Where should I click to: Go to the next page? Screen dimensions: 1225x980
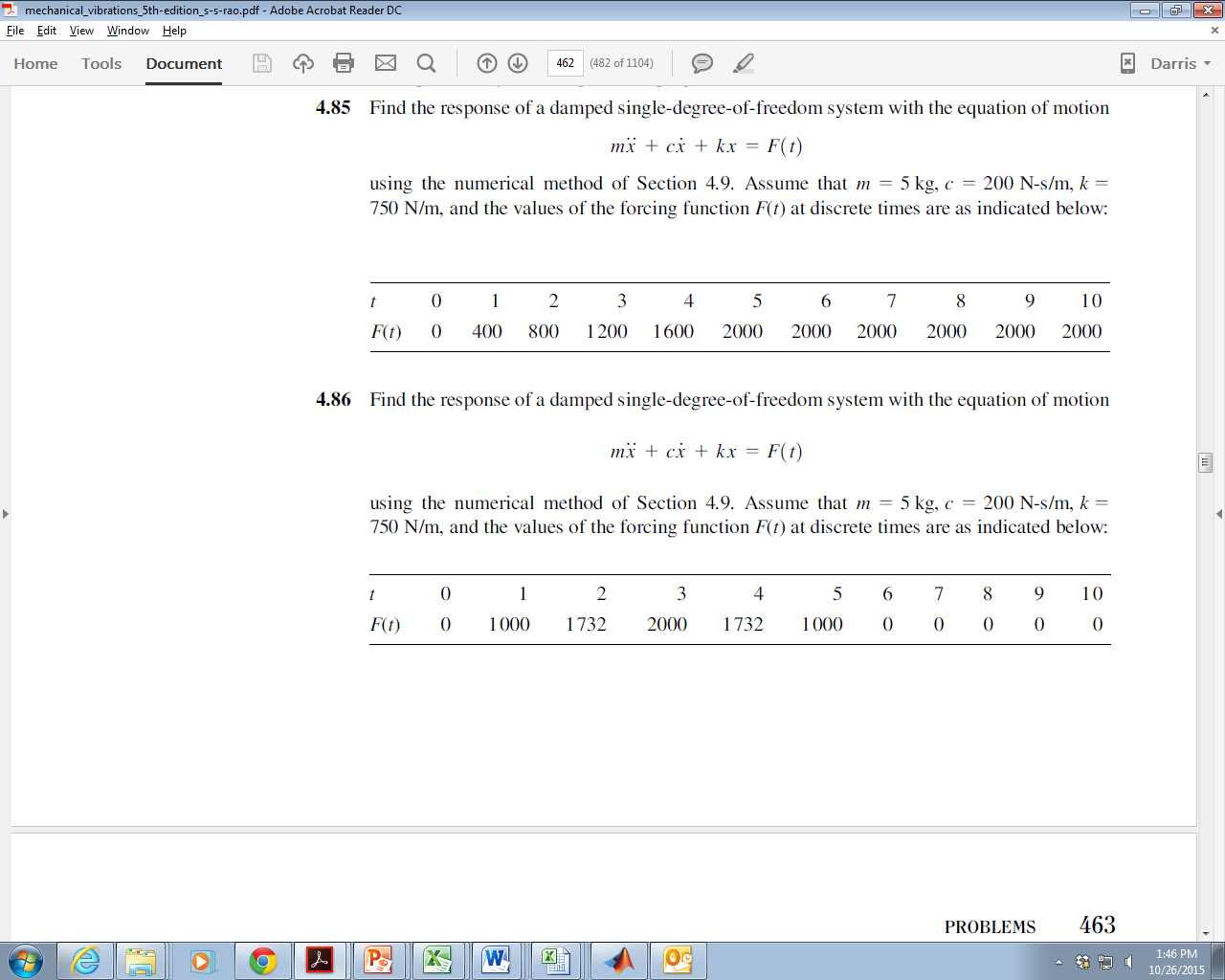pos(517,63)
